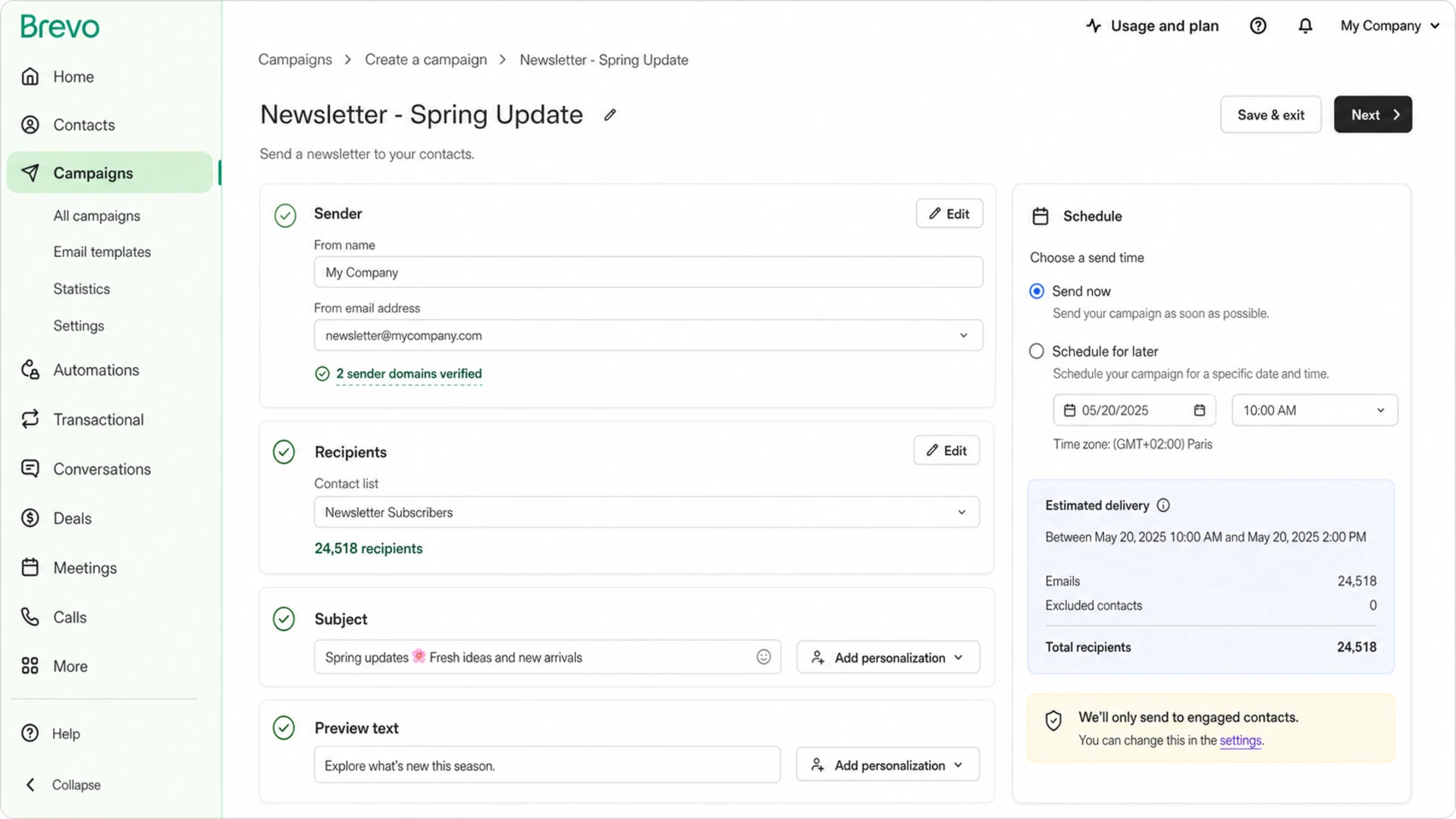The width and height of the screenshot is (1456, 819).
Task: Click the emoji smiley in Subject field
Action: [x=764, y=657]
